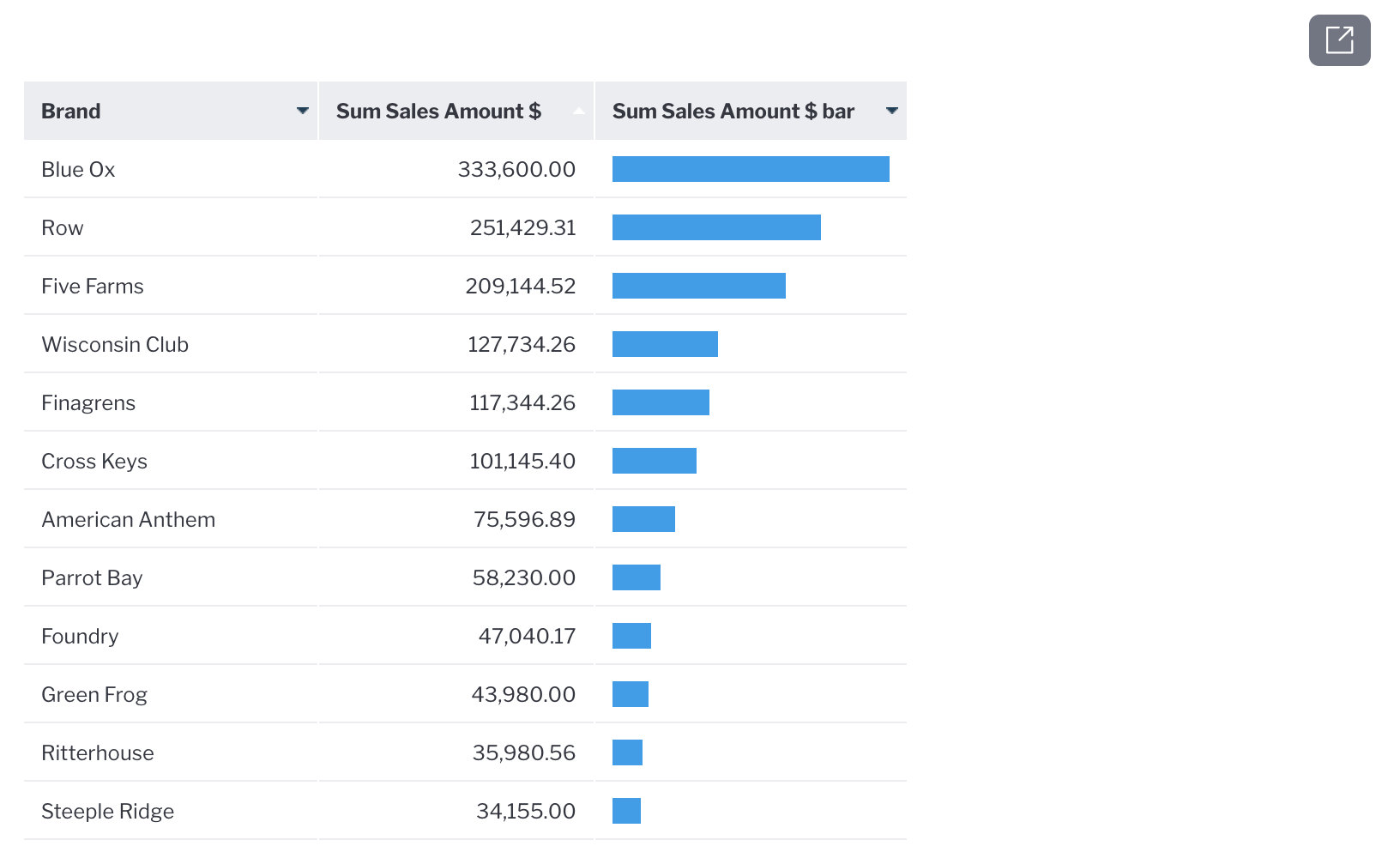Select the Green Frog brand cell

click(171, 694)
